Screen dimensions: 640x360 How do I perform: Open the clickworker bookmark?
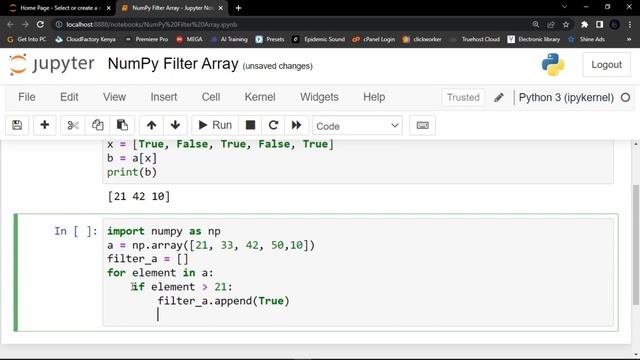(422, 39)
